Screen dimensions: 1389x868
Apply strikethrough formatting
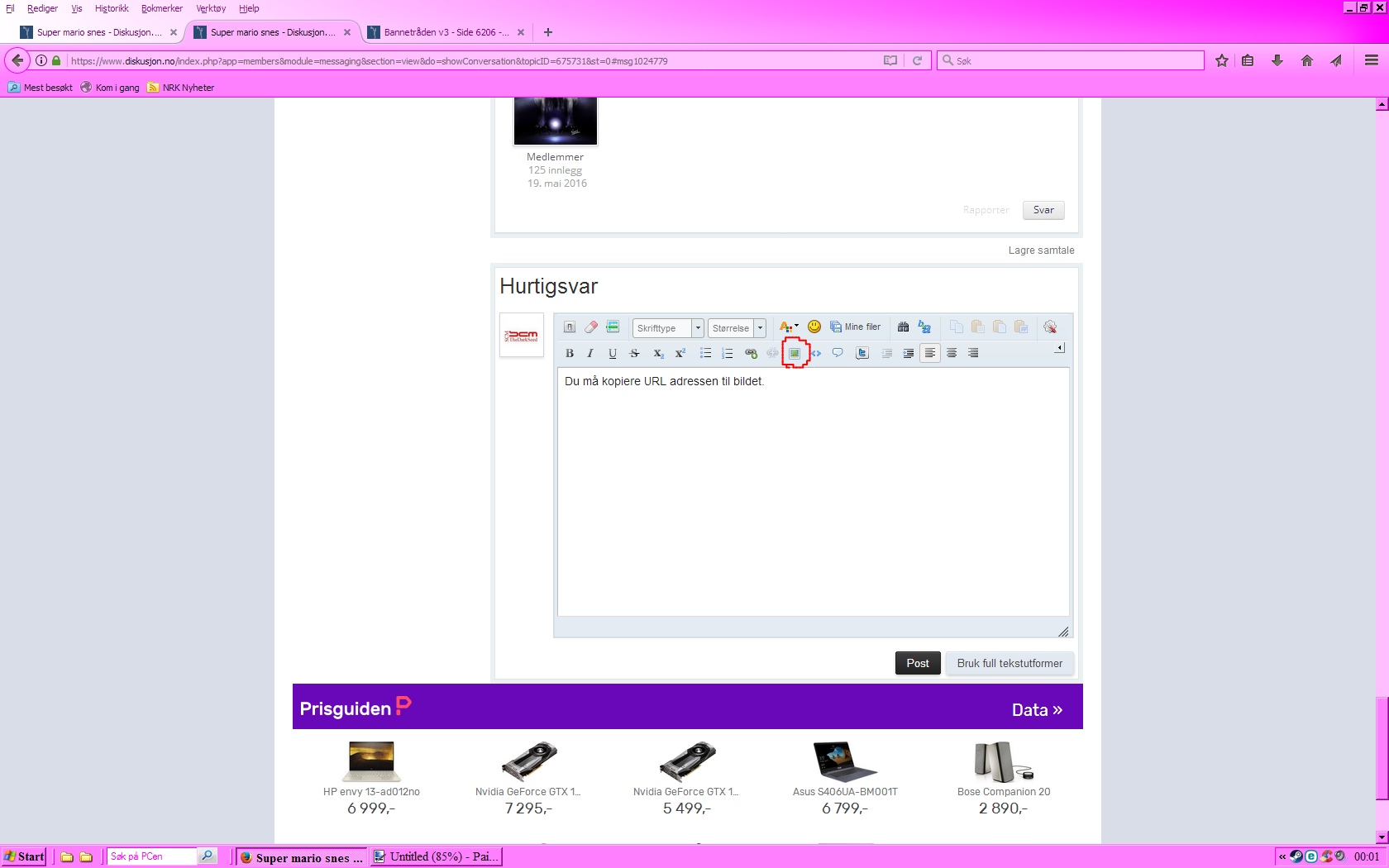[635, 353]
